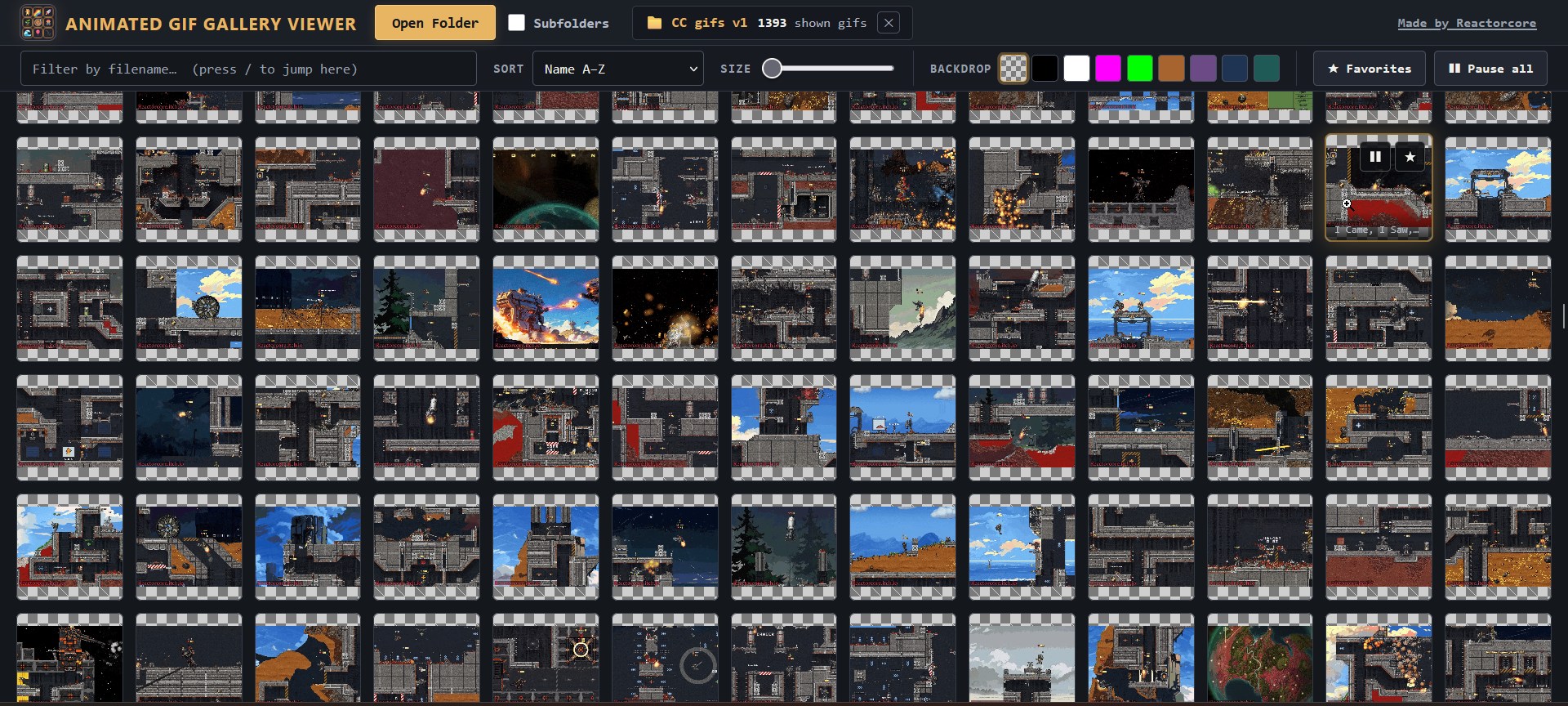Screen dimensions: 1568x706
Task: Select the checkerboard transparent backdrop swatch
Action: point(1013,69)
